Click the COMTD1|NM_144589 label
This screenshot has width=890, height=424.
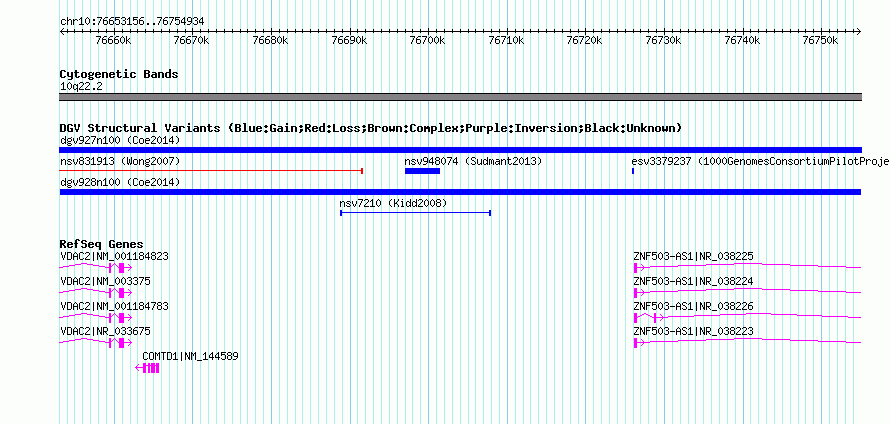(190, 356)
